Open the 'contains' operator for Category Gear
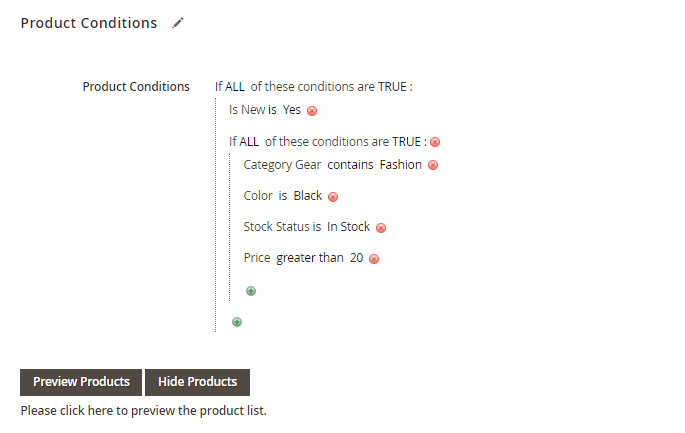The height and width of the screenshot is (433, 685). tap(350, 165)
